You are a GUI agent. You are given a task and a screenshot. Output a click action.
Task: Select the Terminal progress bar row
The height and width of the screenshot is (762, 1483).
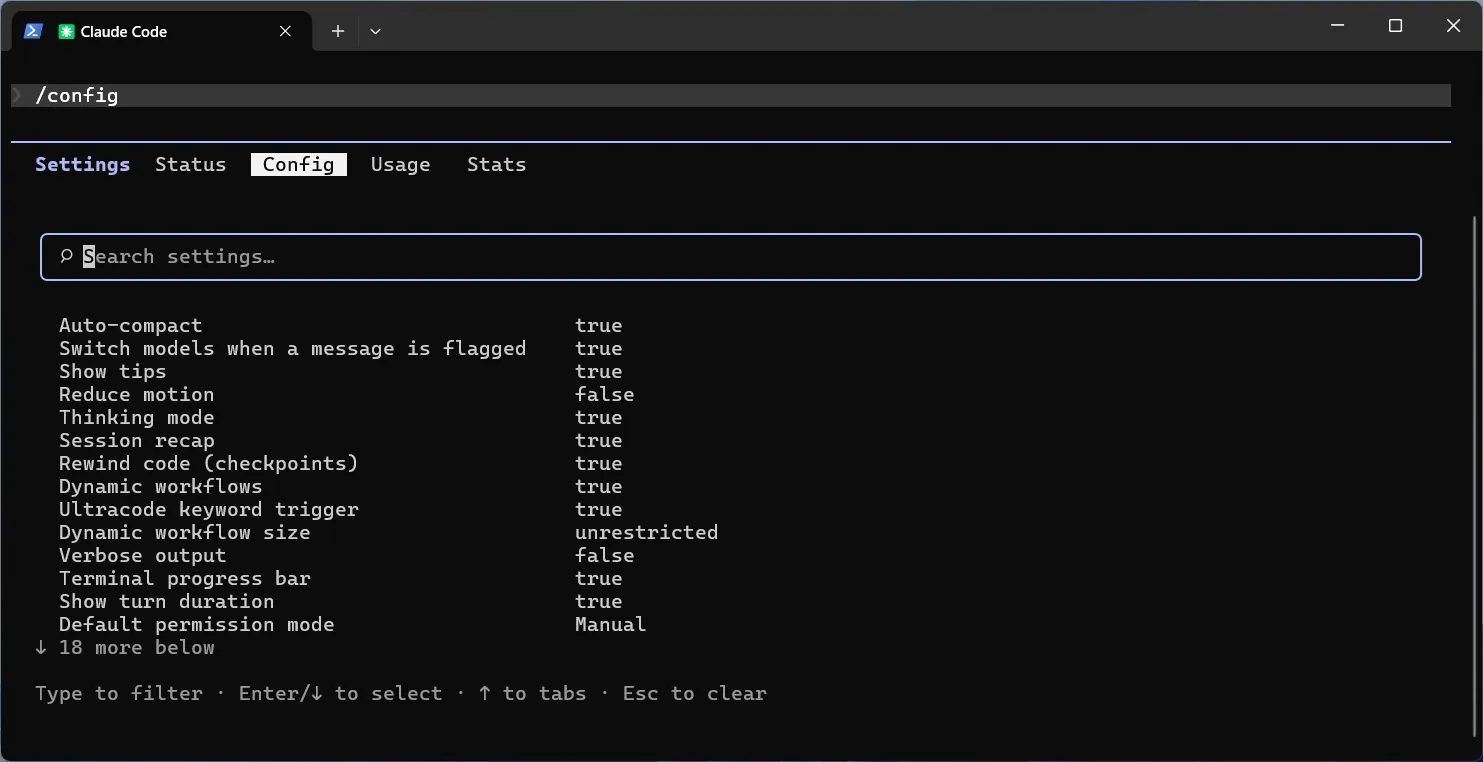(x=341, y=579)
